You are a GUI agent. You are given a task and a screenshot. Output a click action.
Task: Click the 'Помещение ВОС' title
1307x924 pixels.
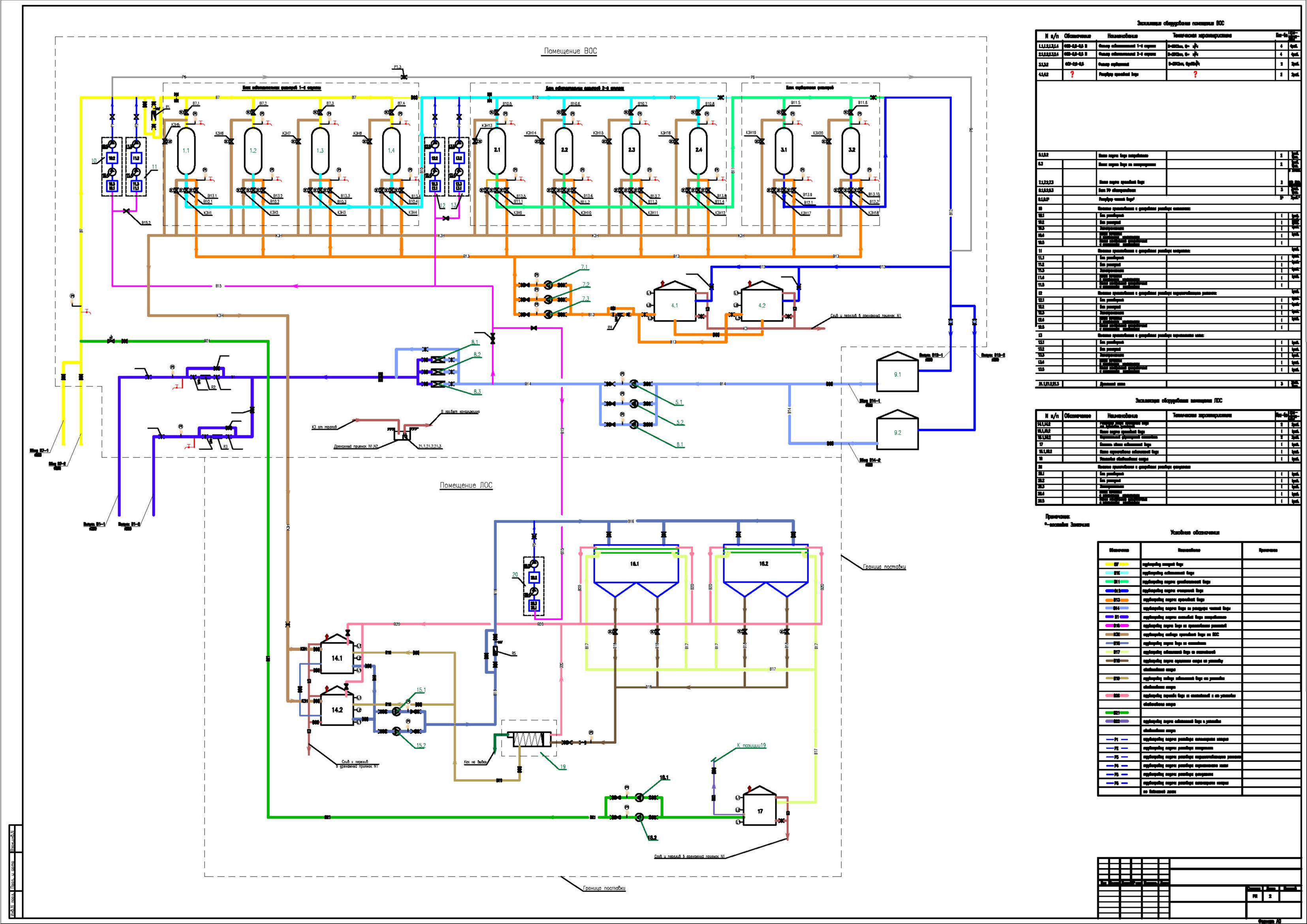[x=570, y=51]
